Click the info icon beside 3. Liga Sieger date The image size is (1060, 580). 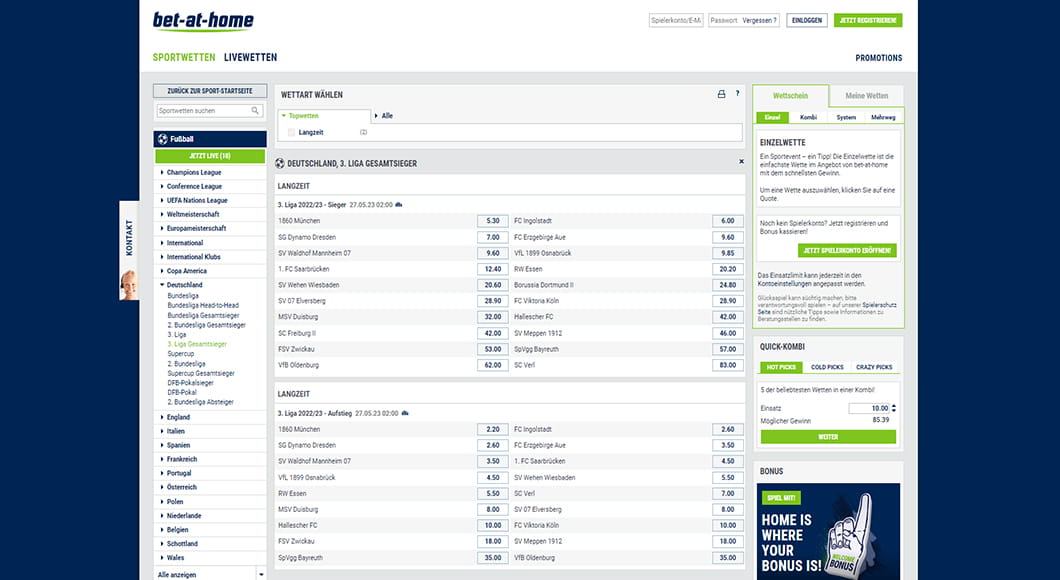399,204
